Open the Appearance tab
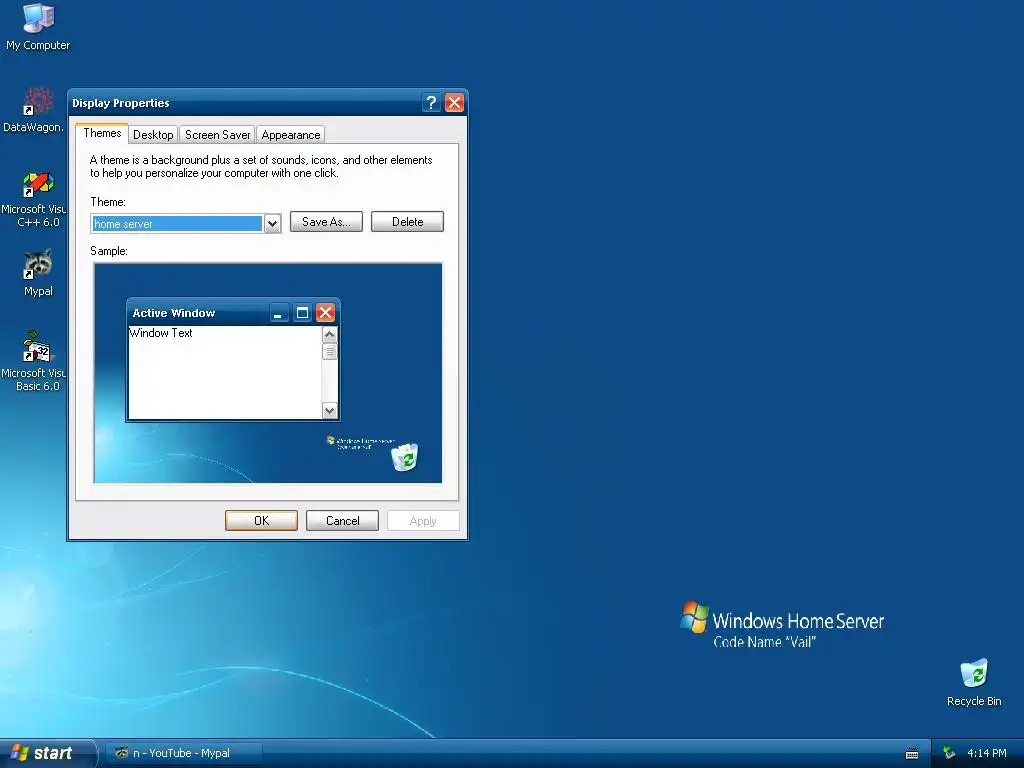This screenshot has width=1024, height=768. click(291, 135)
